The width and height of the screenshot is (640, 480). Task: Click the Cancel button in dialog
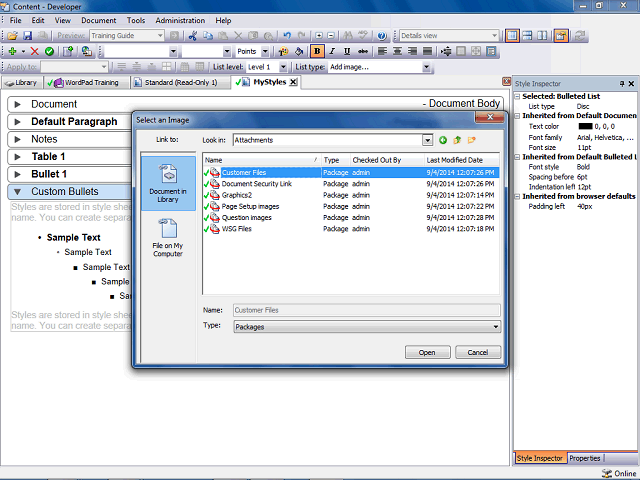[x=478, y=352]
